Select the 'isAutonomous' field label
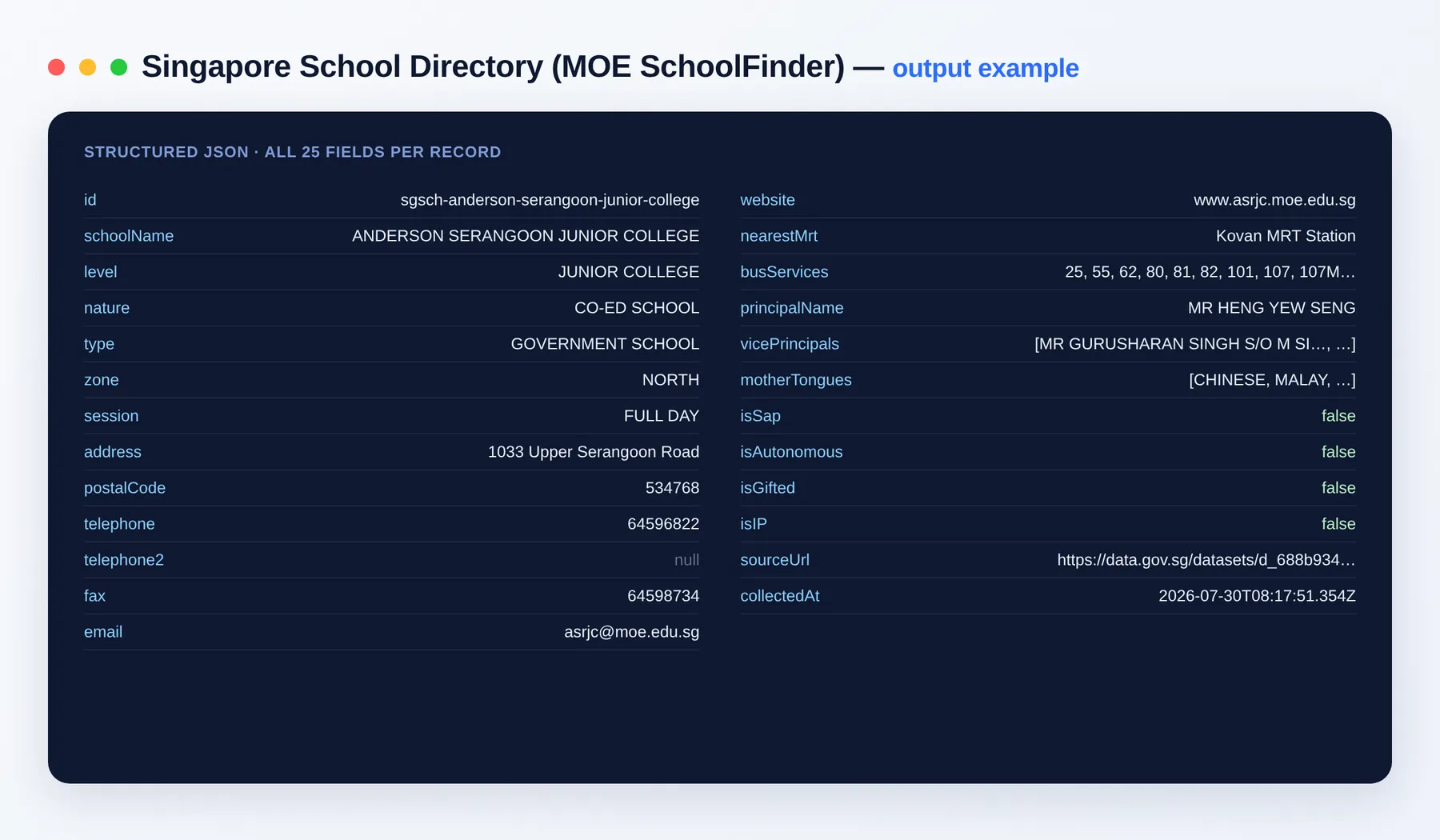Screen dimensions: 1440x840 tap(791, 452)
